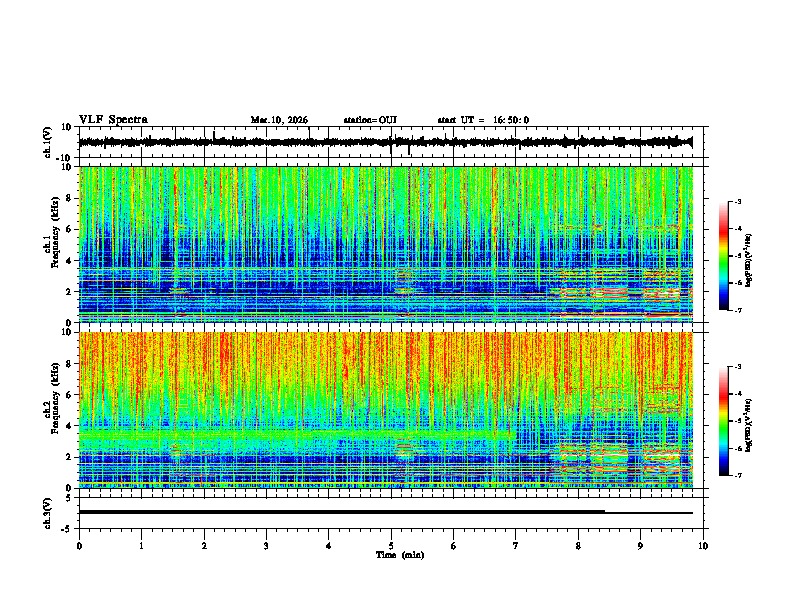Click the ch.2 color bar PSD unit label
The height and width of the screenshot is (612, 792).
pos(749,425)
